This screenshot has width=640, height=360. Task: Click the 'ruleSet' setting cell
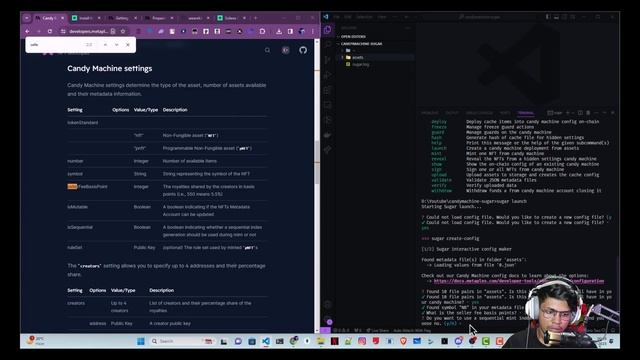(x=75, y=247)
